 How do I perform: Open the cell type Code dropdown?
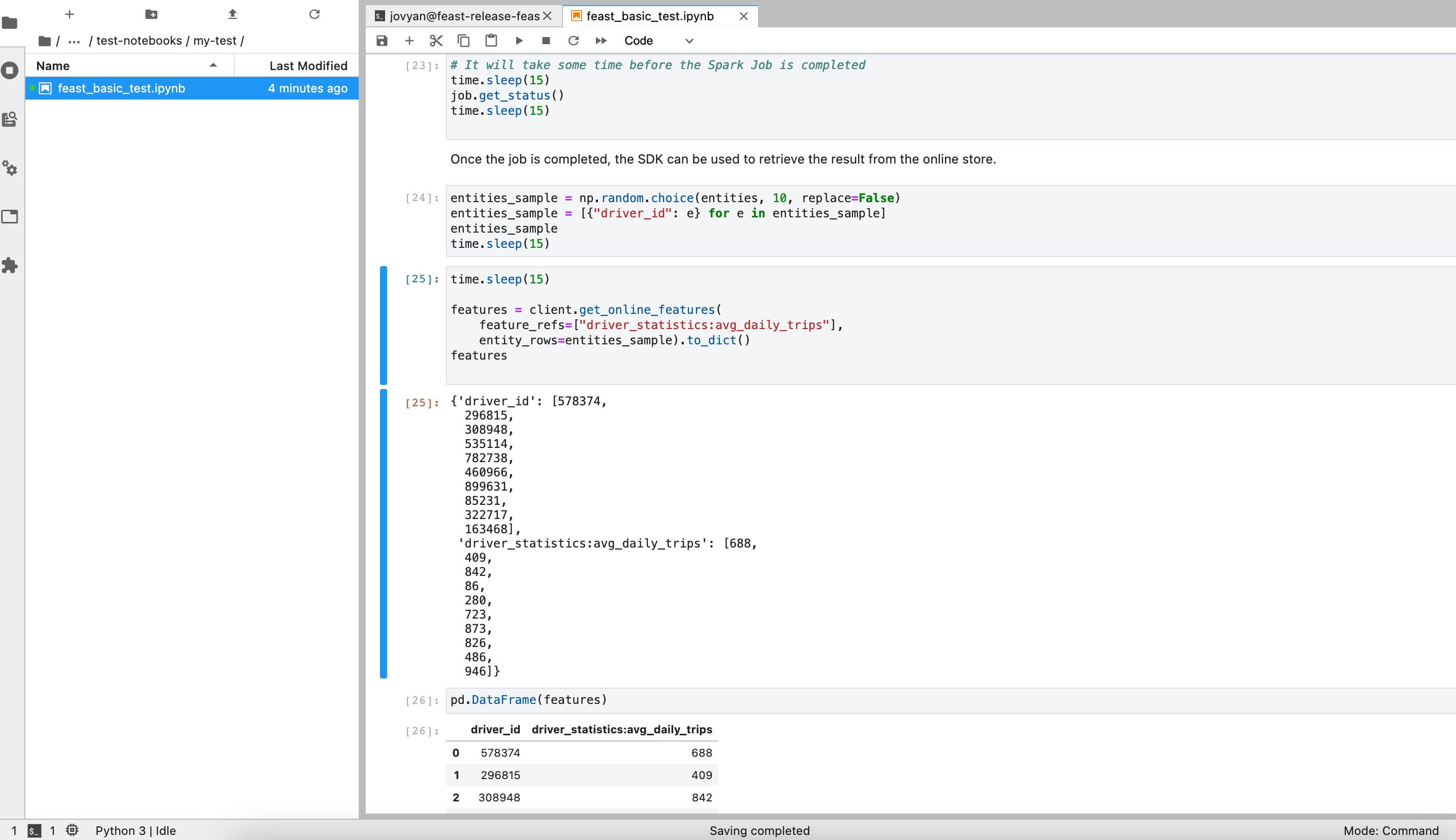coord(658,41)
